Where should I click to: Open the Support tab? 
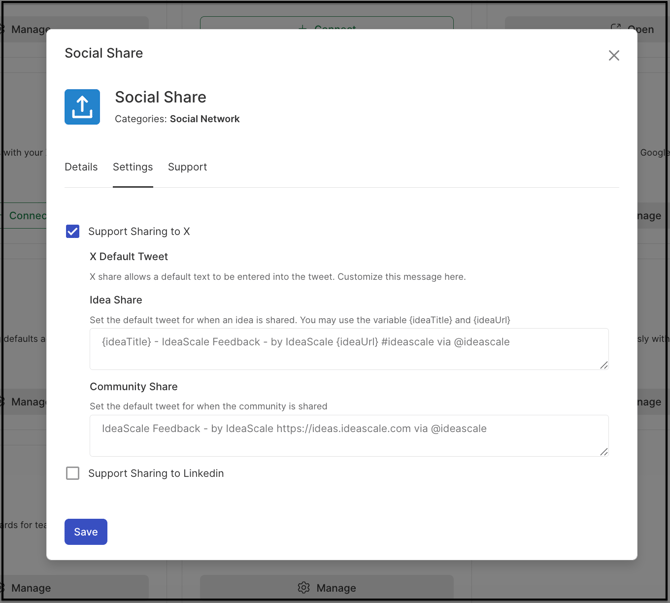tap(187, 167)
